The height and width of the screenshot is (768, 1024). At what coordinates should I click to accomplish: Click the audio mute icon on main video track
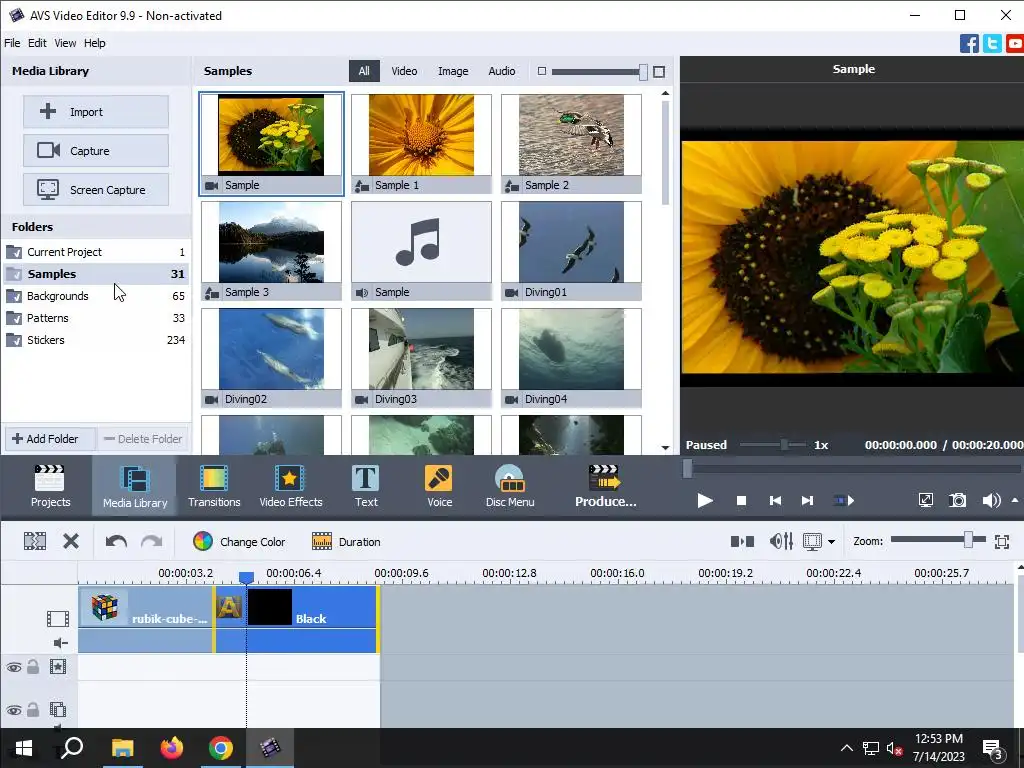[60, 643]
